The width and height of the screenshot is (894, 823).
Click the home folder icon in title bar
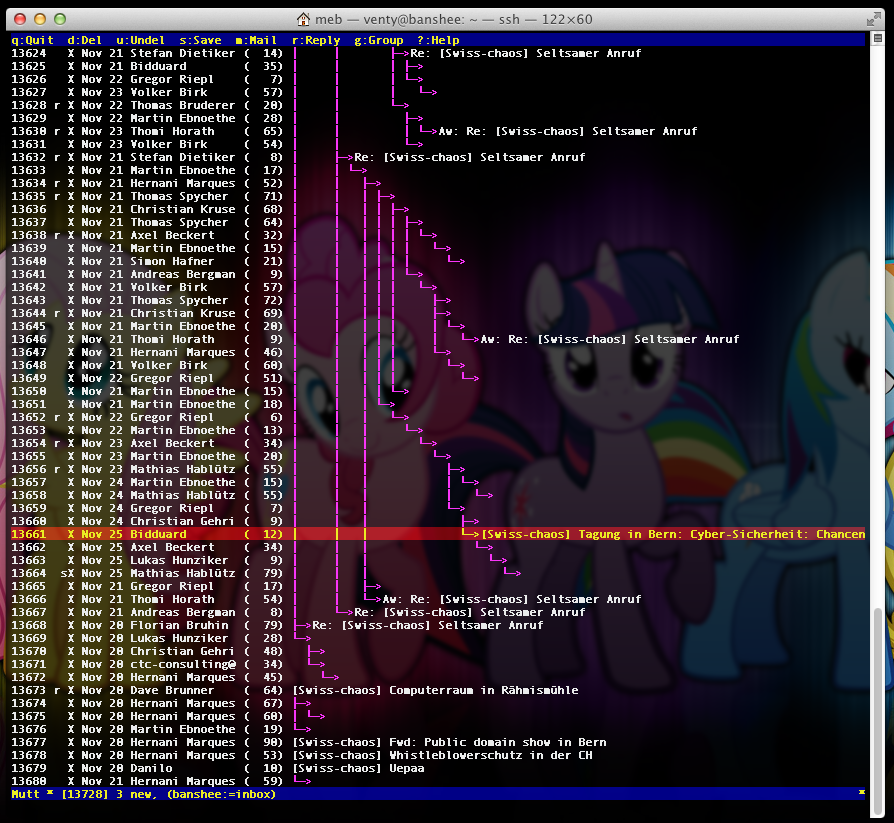[x=303, y=19]
